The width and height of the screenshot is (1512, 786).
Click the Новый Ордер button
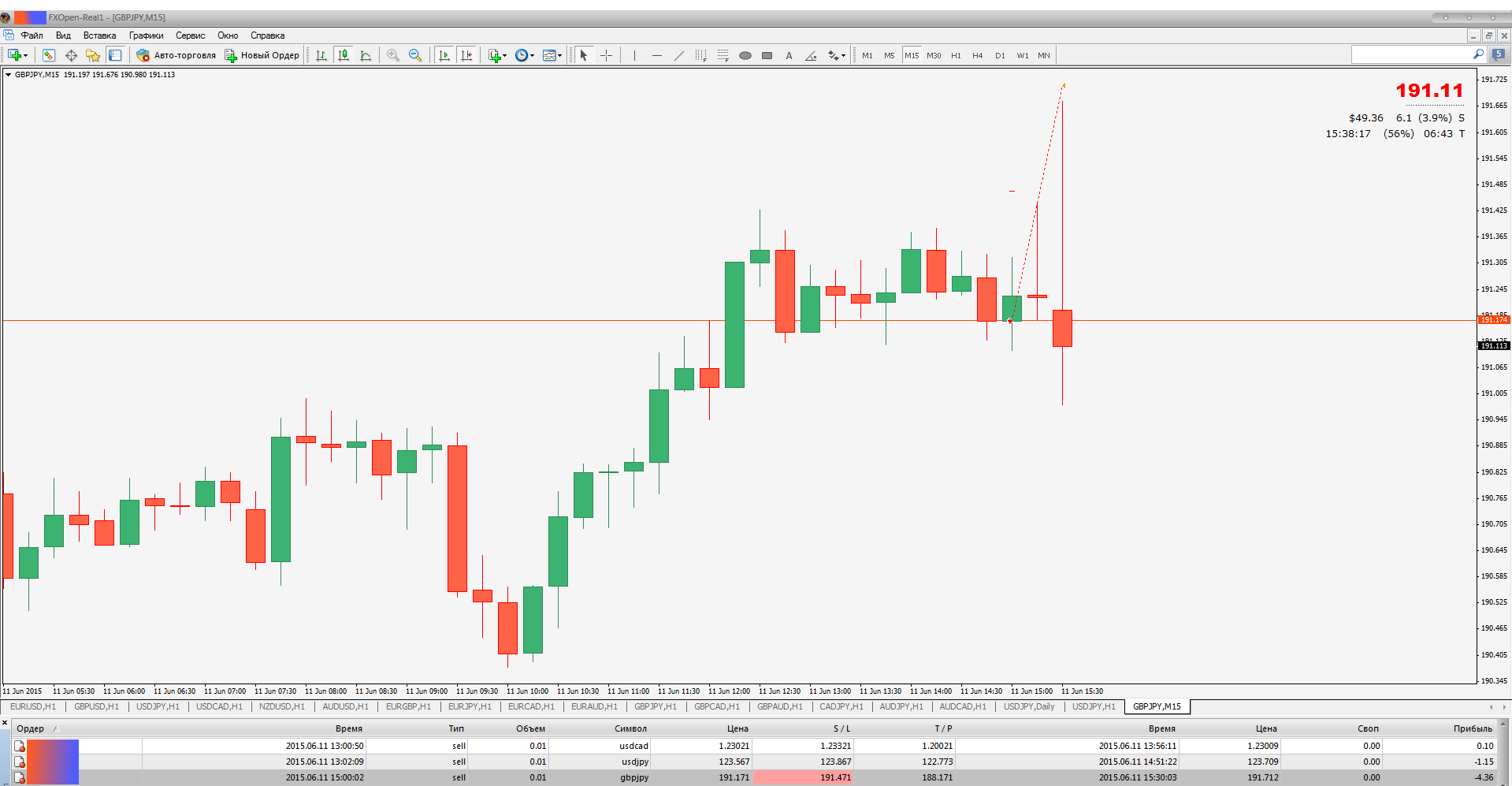point(262,55)
